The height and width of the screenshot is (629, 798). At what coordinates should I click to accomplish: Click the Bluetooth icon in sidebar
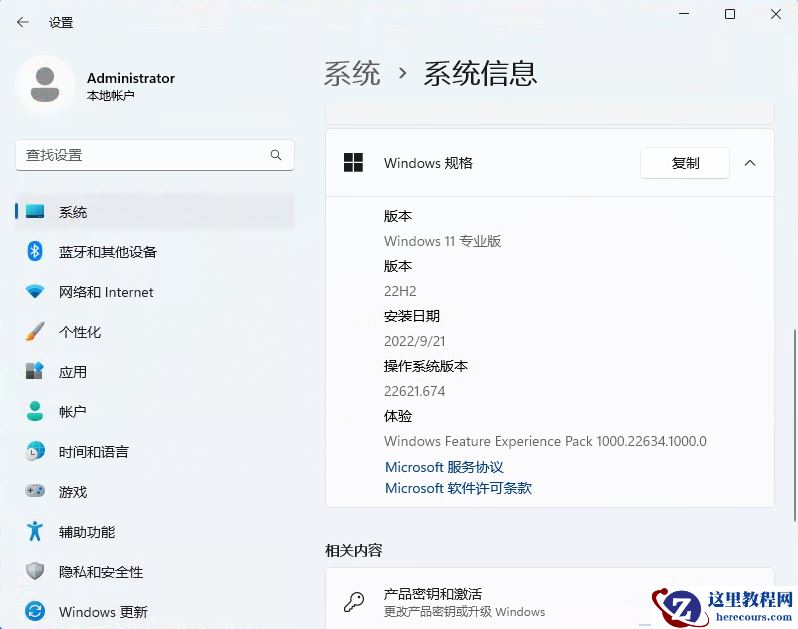pyautogui.click(x=35, y=251)
